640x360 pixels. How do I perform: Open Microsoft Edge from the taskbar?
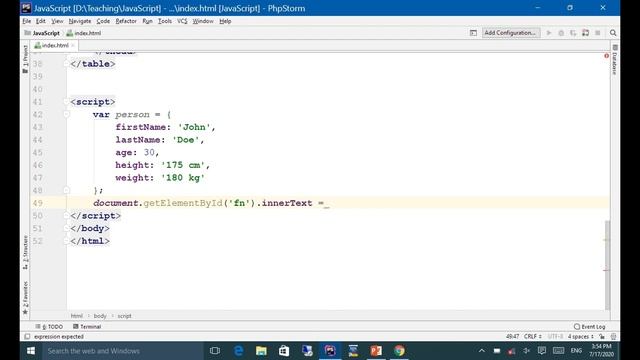point(238,351)
